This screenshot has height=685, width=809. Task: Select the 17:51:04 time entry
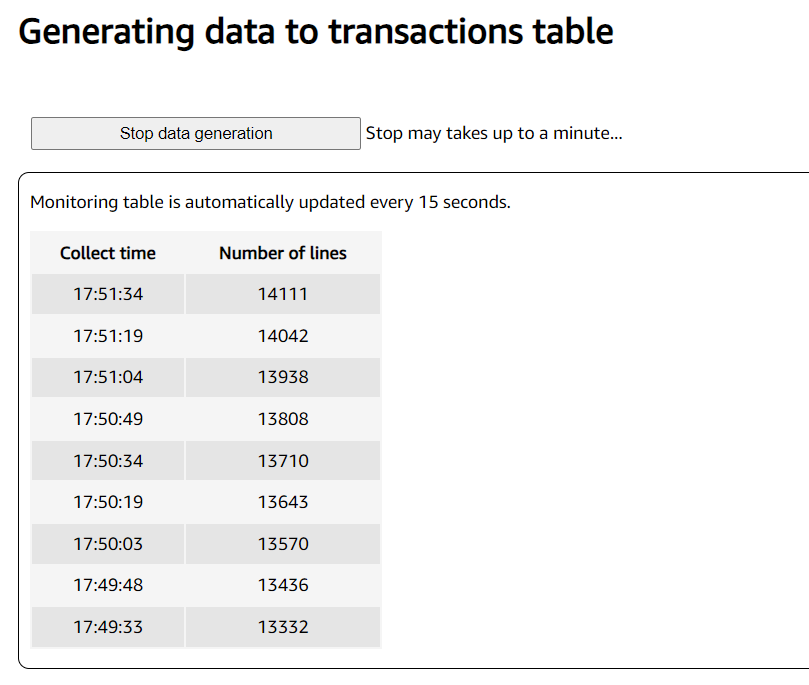coord(108,377)
